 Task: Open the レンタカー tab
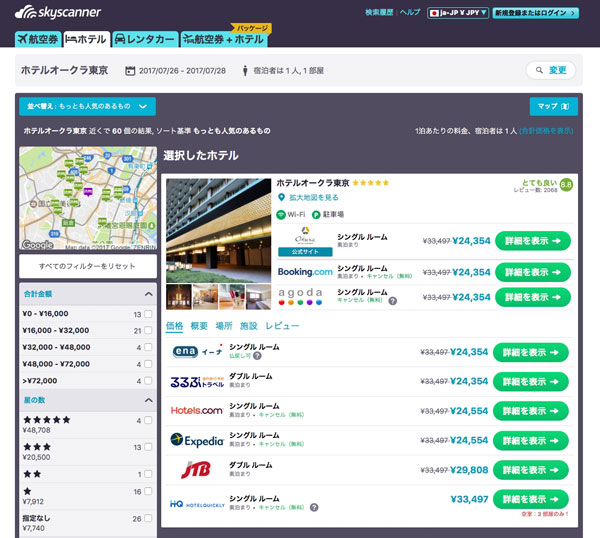pos(145,39)
